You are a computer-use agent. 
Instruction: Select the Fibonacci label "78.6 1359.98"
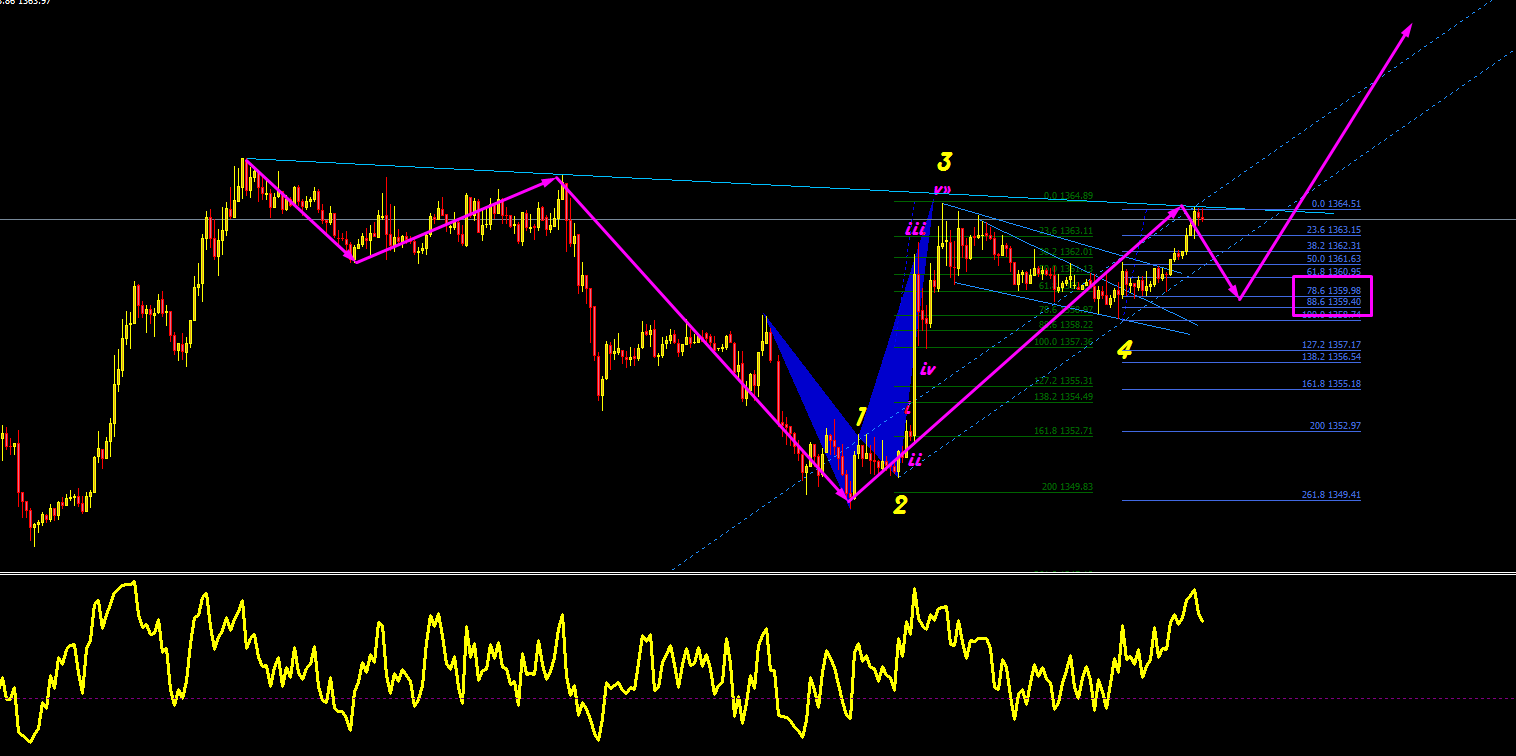(1334, 291)
